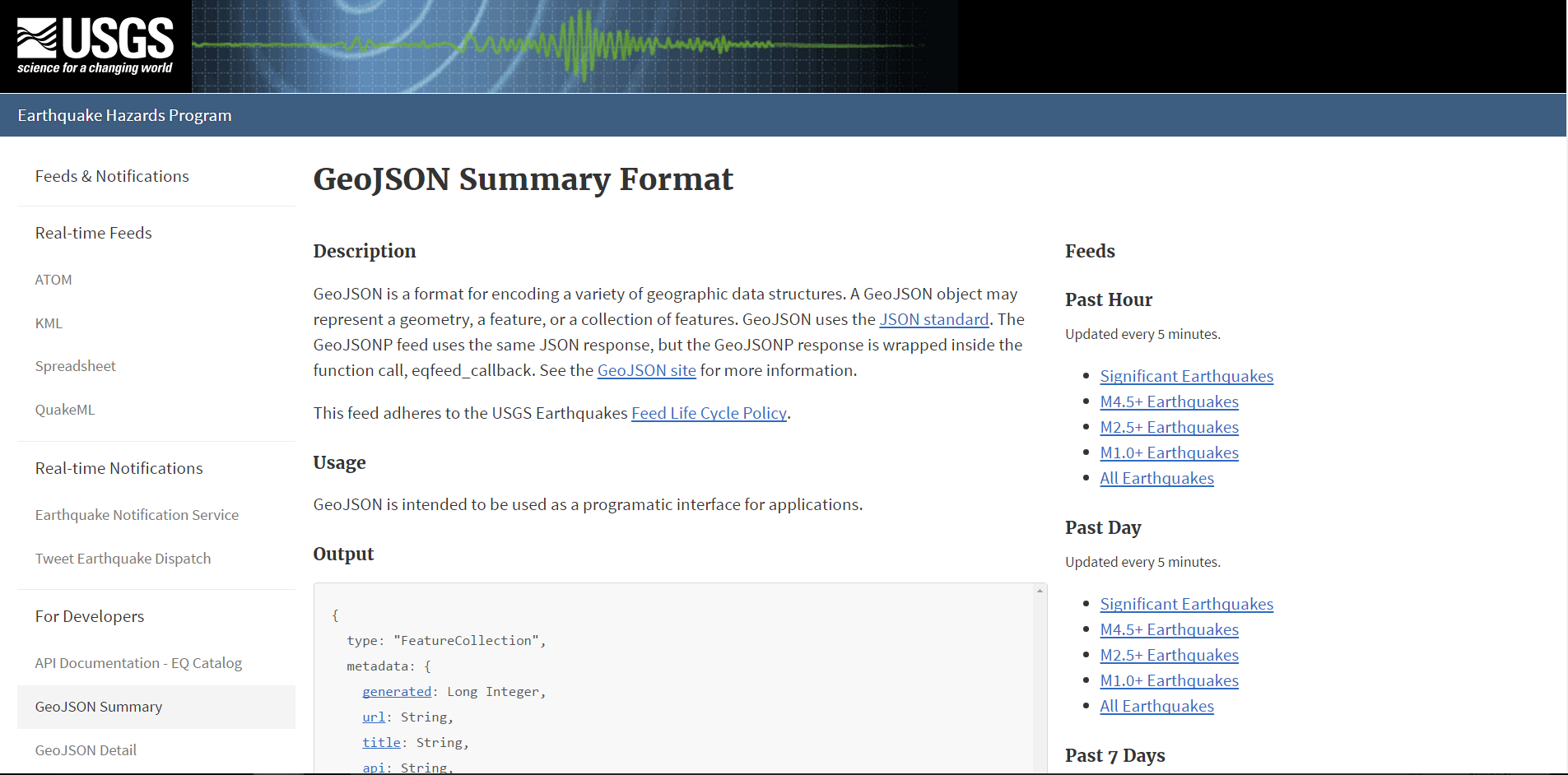This screenshot has height=775, width=1568.
Task: Visit the GeoJSON site link
Action: [x=646, y=370]
